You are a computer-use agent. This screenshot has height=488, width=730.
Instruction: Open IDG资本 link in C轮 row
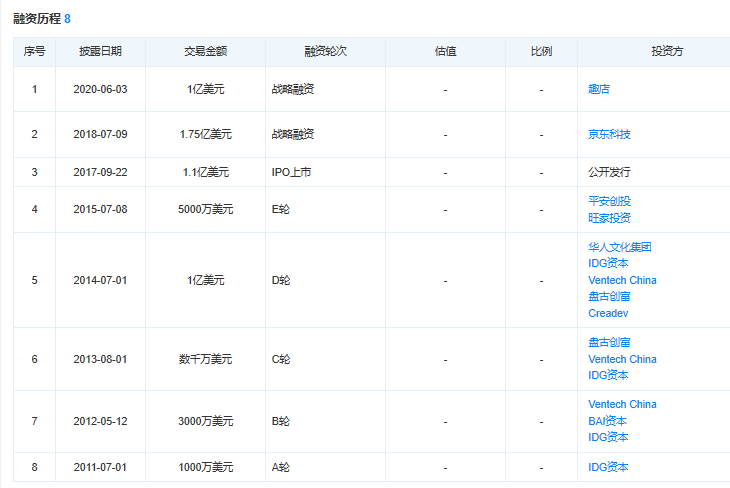click(608, 375)
